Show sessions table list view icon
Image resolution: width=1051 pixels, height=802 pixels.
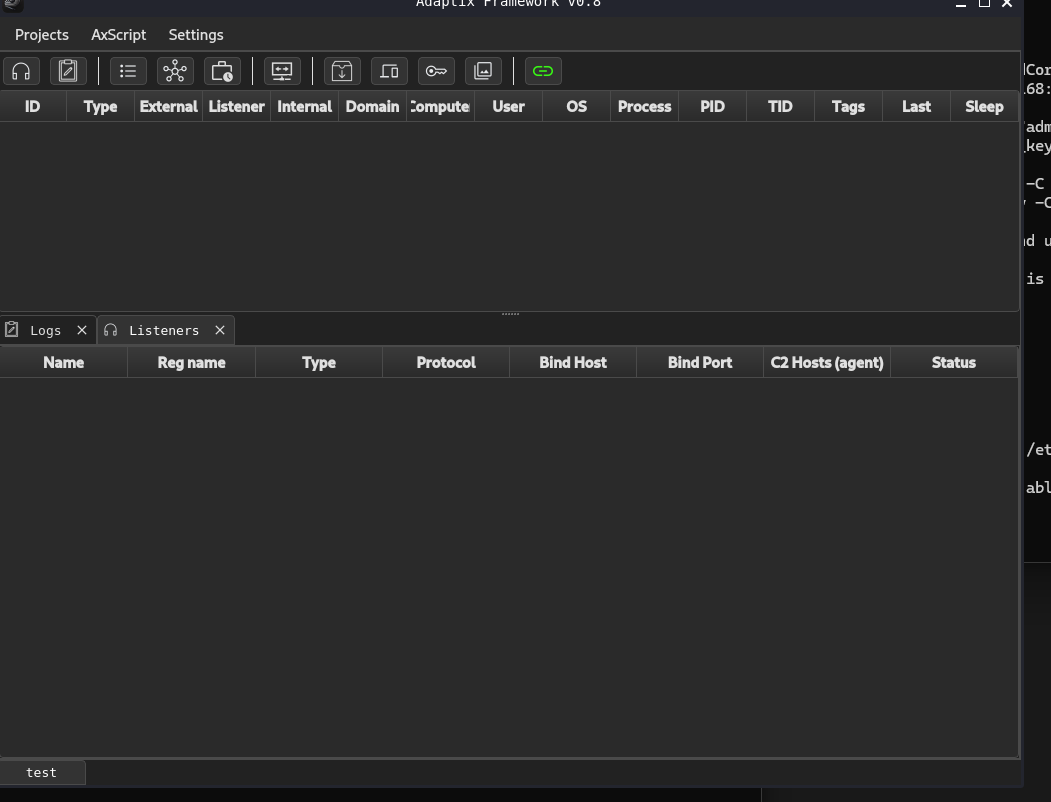pyautogui.click(x=128, y=71)
